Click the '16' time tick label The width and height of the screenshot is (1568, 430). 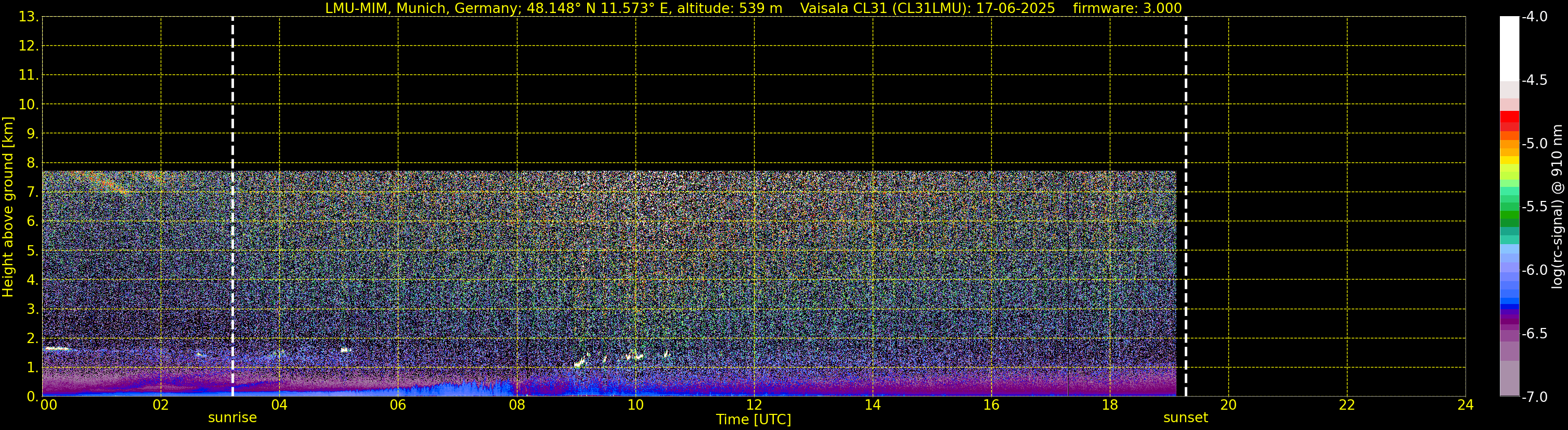tap(992, 405)
